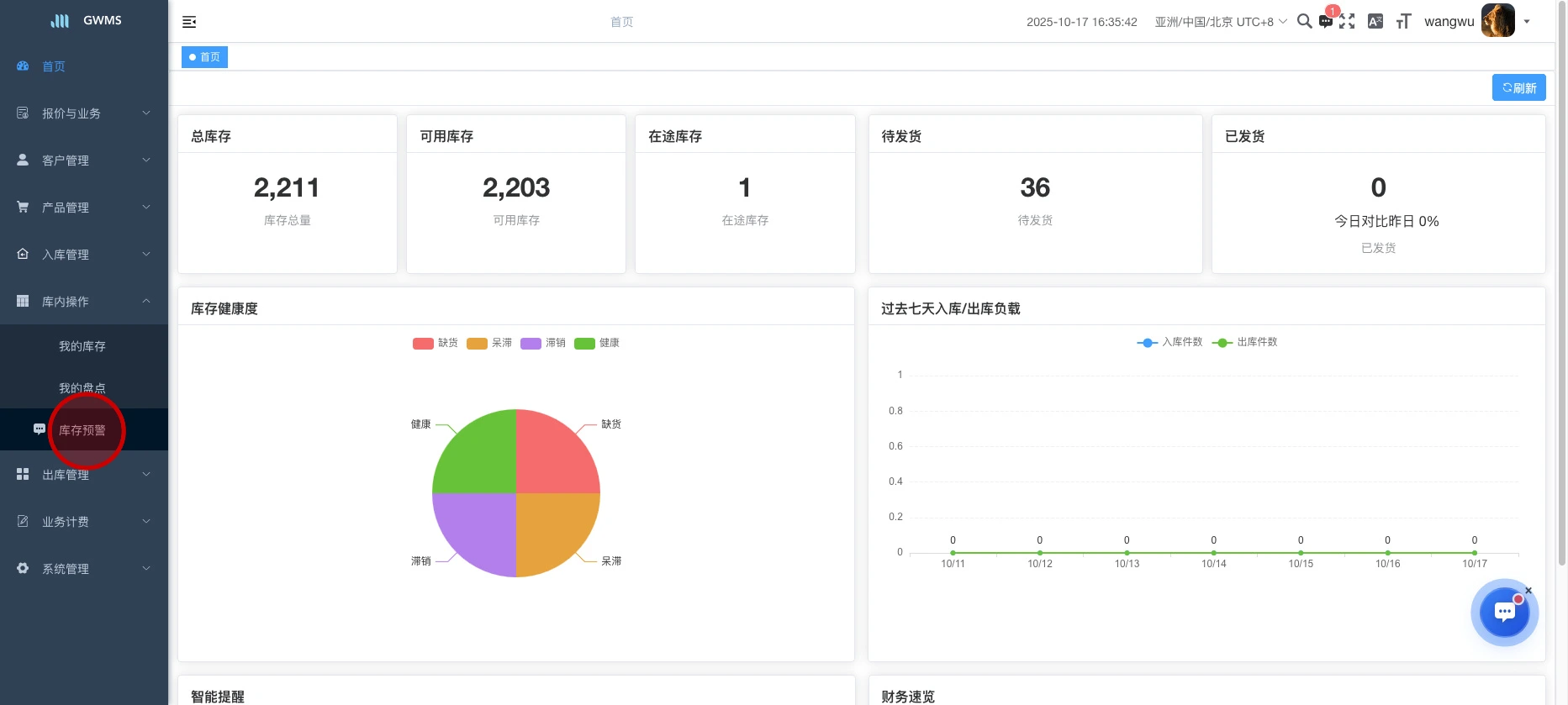Open the wangwu user avatar menu

(x=1498, y=21)
